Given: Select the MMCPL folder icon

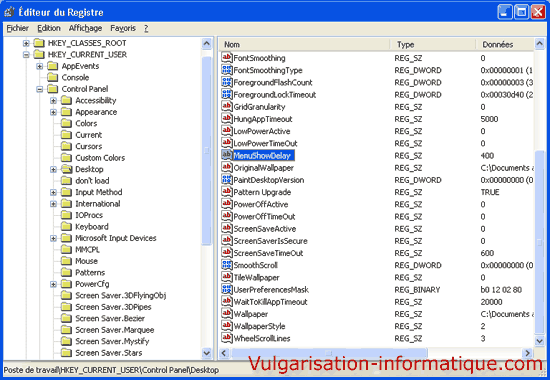Looking at the screenshot, I should click(x=66, y=249).
